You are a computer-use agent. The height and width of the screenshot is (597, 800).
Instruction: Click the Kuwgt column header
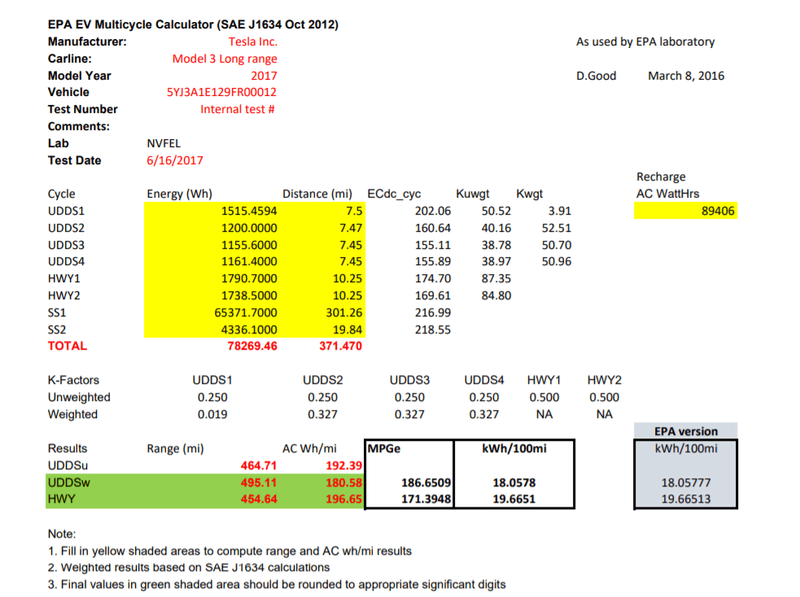(x=472, y=194)
